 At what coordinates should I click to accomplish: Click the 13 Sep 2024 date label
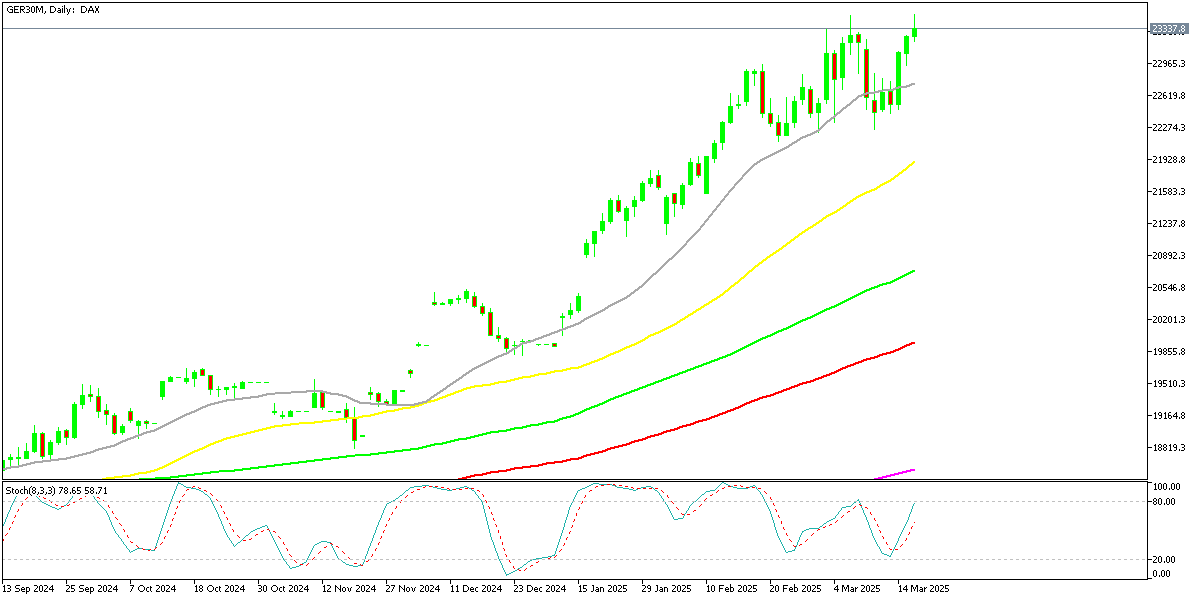pyautogui.click(x=29, y=589)
